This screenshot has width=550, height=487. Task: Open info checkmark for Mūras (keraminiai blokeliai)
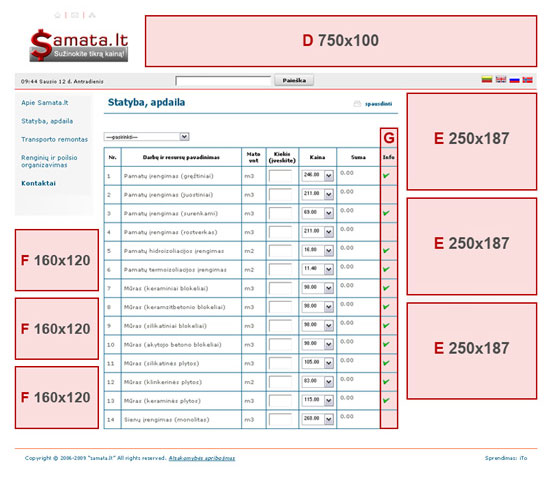tap(386, 288)
